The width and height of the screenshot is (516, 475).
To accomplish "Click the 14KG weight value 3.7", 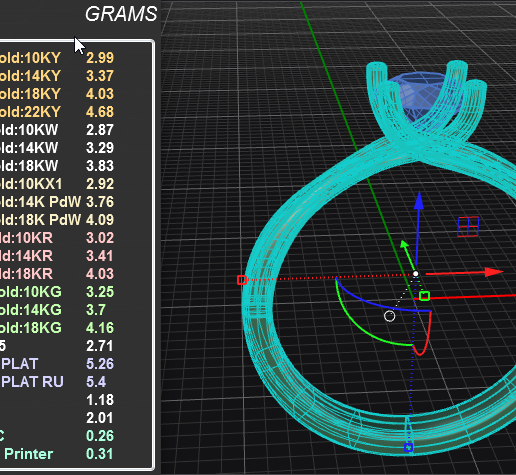I will pos(96,310).
